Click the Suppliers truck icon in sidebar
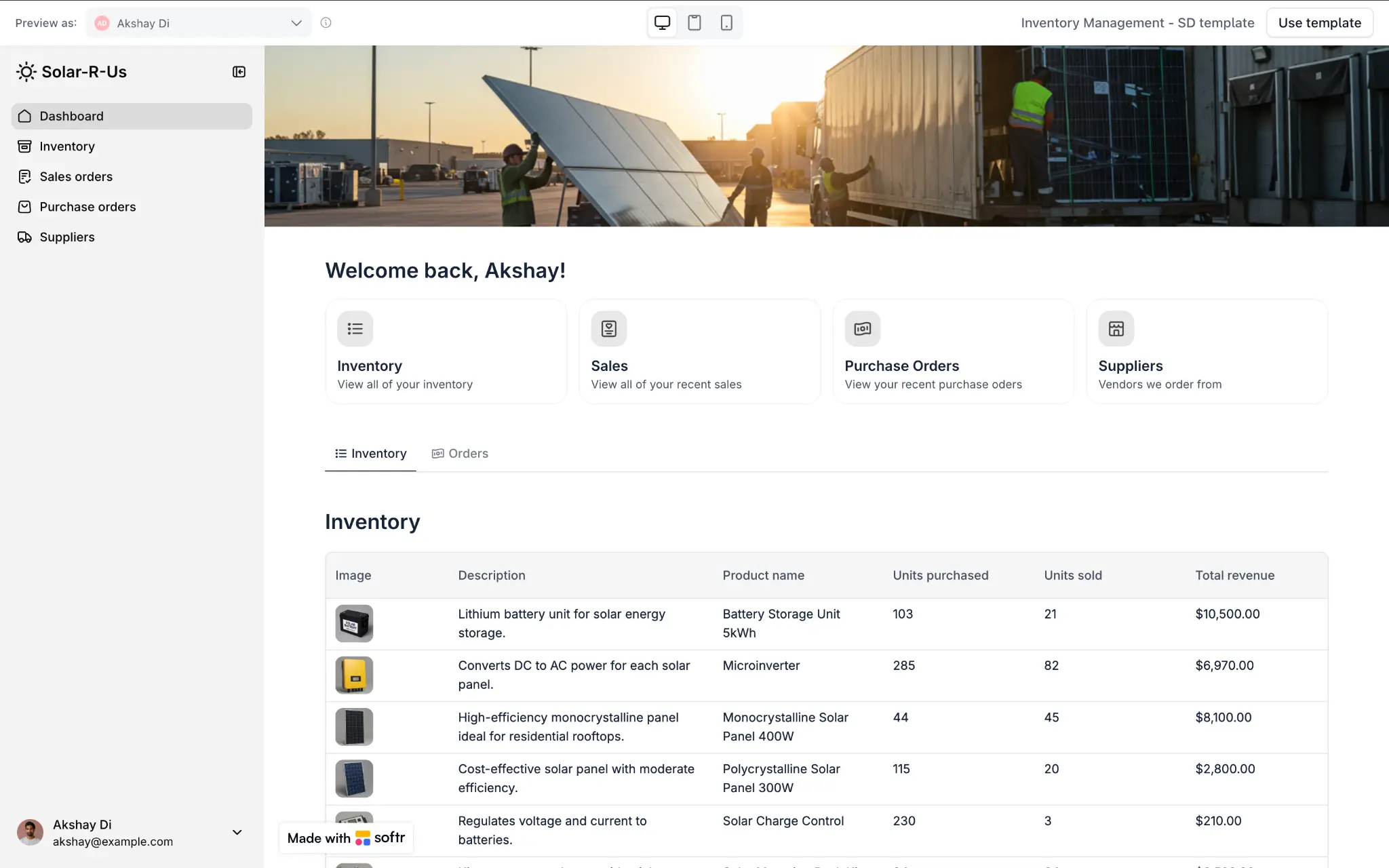 click(24, 237)
